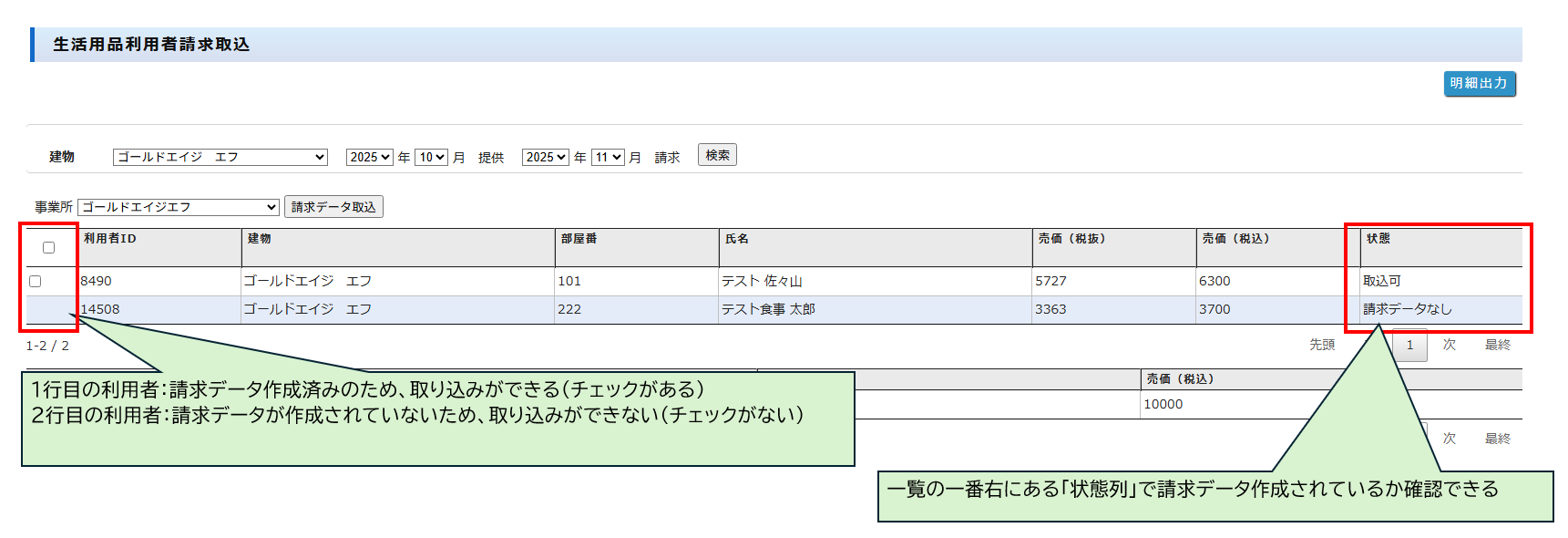Select the row for テスト食事 太郎
1568x538 pixels.
(x=768, y=309)
